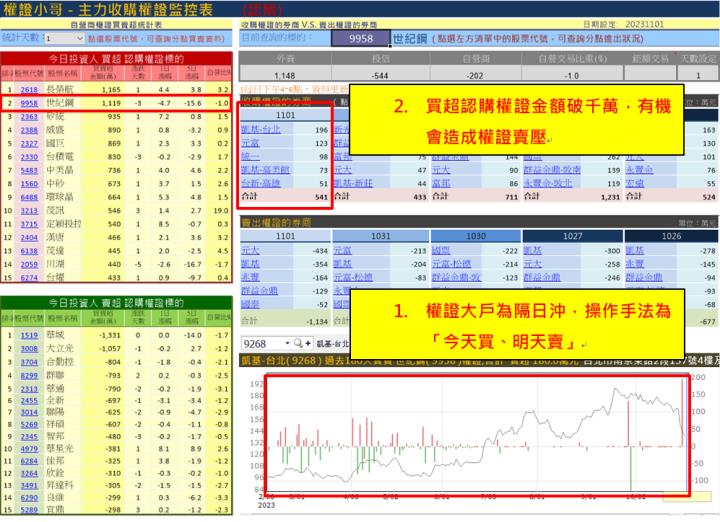Open stock code 2313 華通 link

[x=29, y=389]
